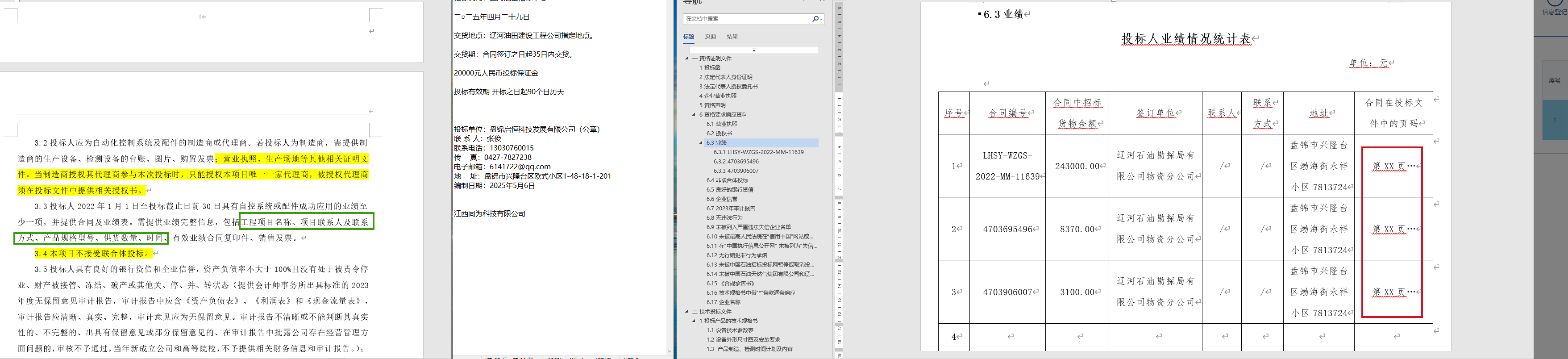This screenshot has height=359, width=1568.
Task: Go to heading 2 法定代表人身份证明
Action: click(726, 77)
